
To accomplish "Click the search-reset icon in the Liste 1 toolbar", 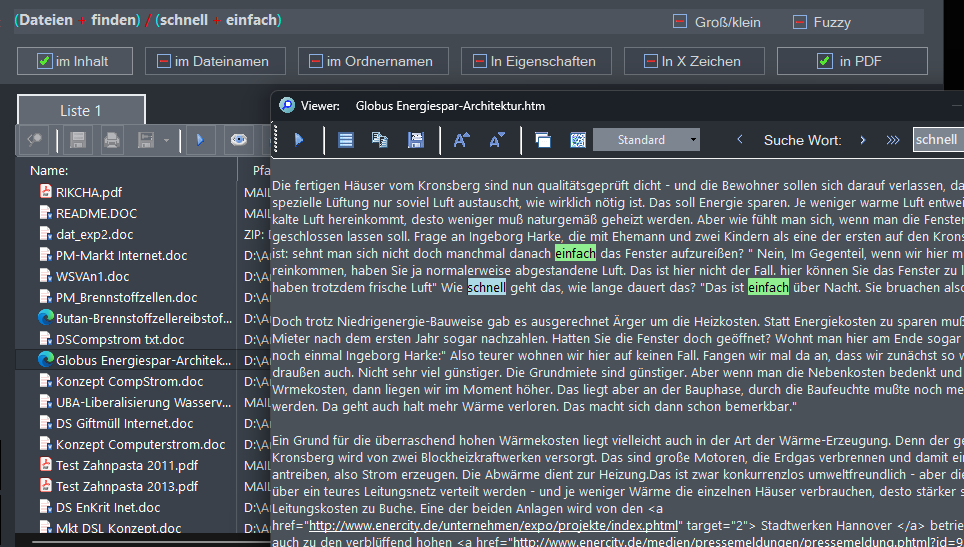I will pyautogui.click(x=34, y=140).
